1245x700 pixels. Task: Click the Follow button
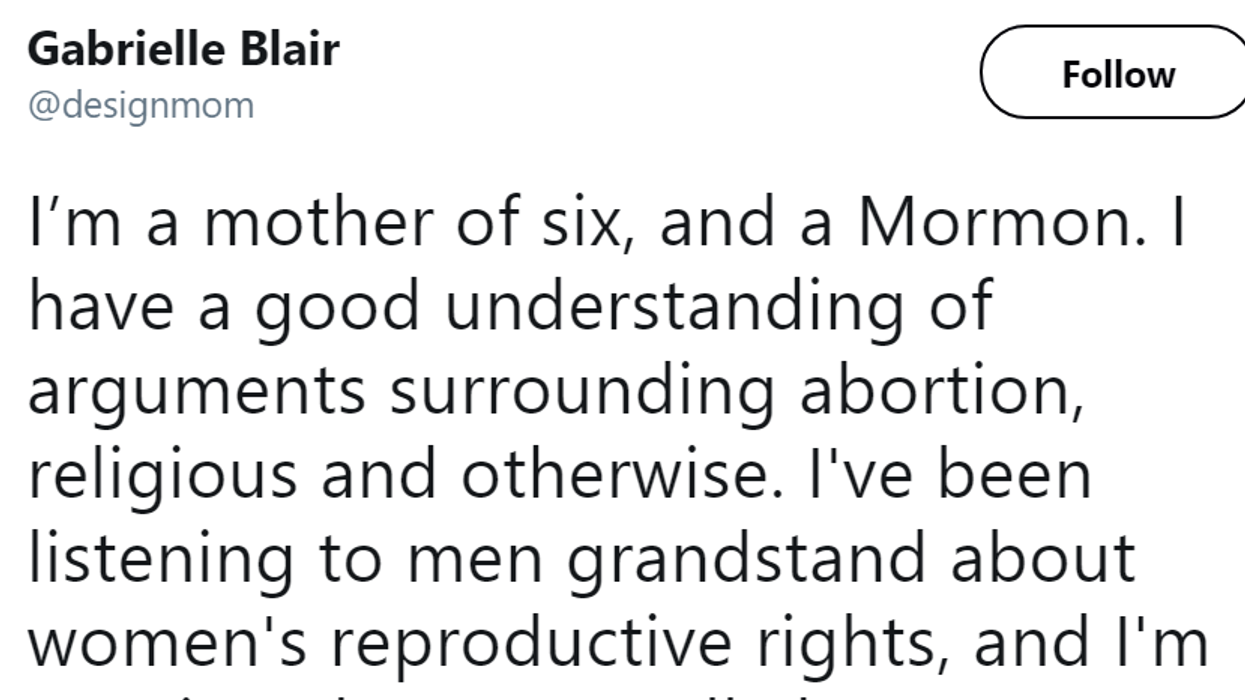[x=1117, y=74]
